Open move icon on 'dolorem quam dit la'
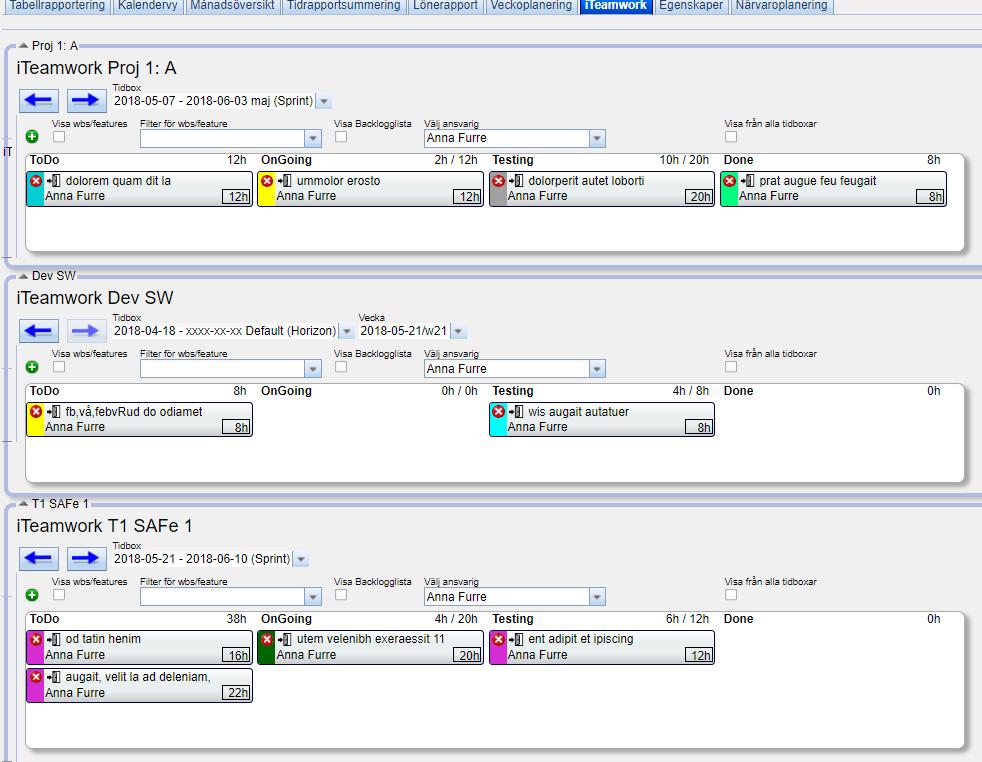The image size is (982, 762). (x=53, y=181)
